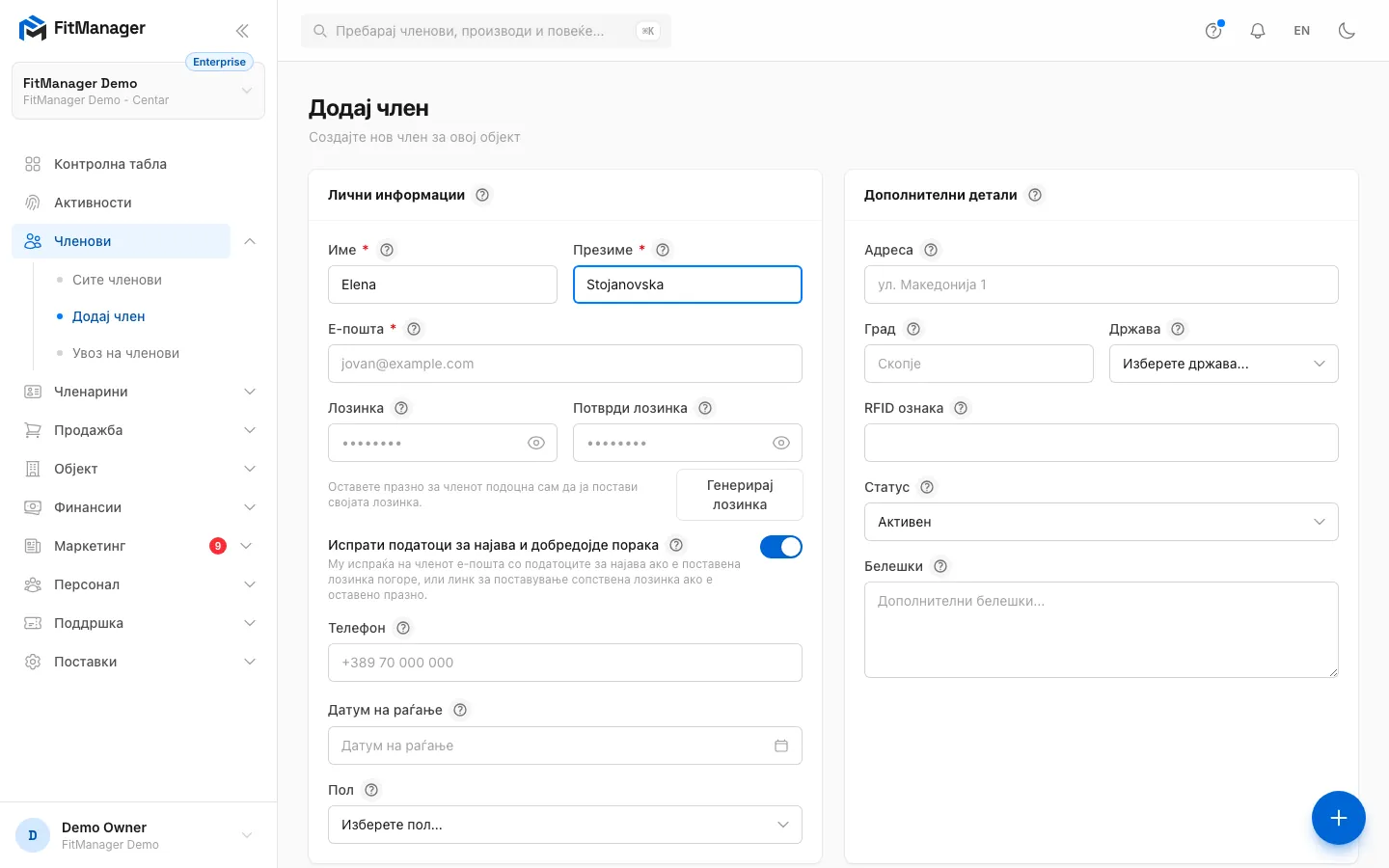
Task: Switch language with the EN button
Action: tap(1302, 31)
